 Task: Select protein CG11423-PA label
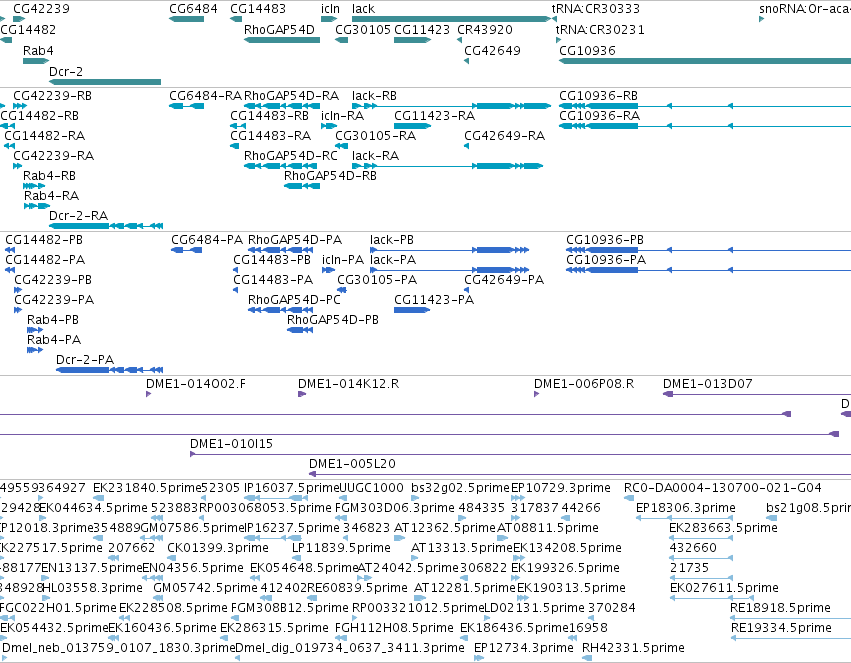pos(434,299)
